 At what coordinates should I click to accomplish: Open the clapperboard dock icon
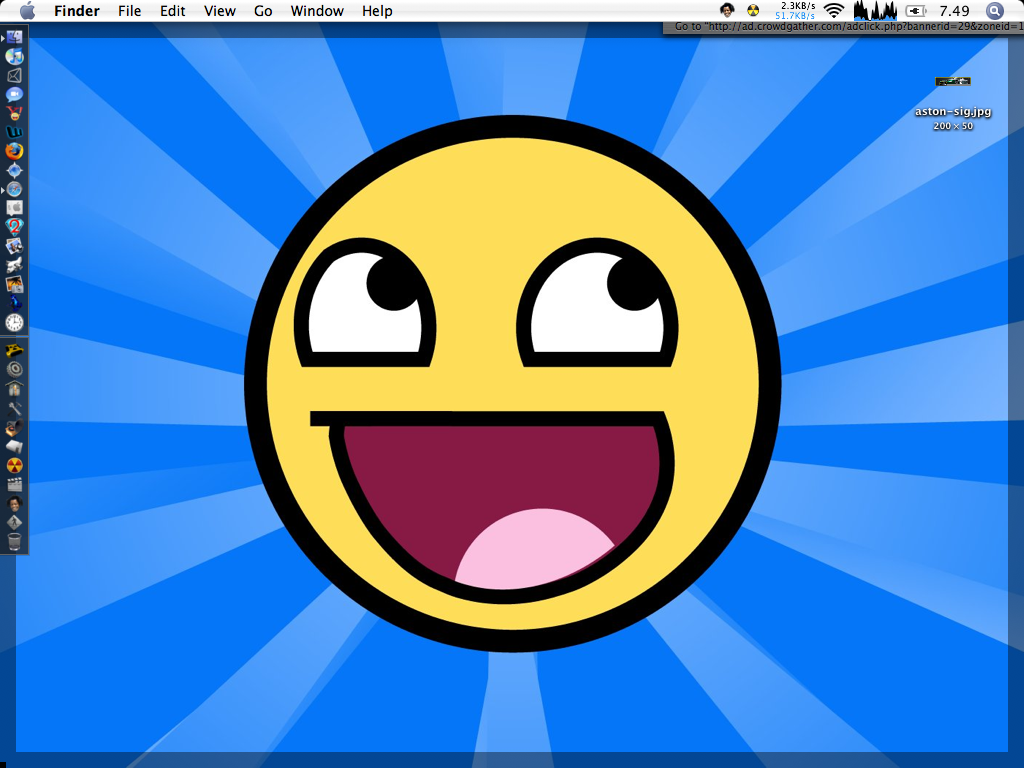pyautogui.click(x=14, y=485)
